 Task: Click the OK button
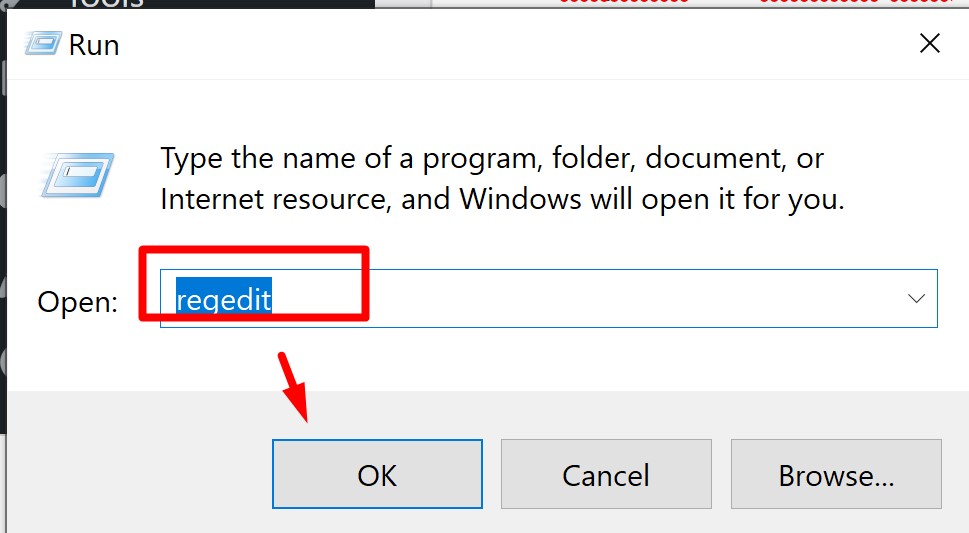coord(377,474)
